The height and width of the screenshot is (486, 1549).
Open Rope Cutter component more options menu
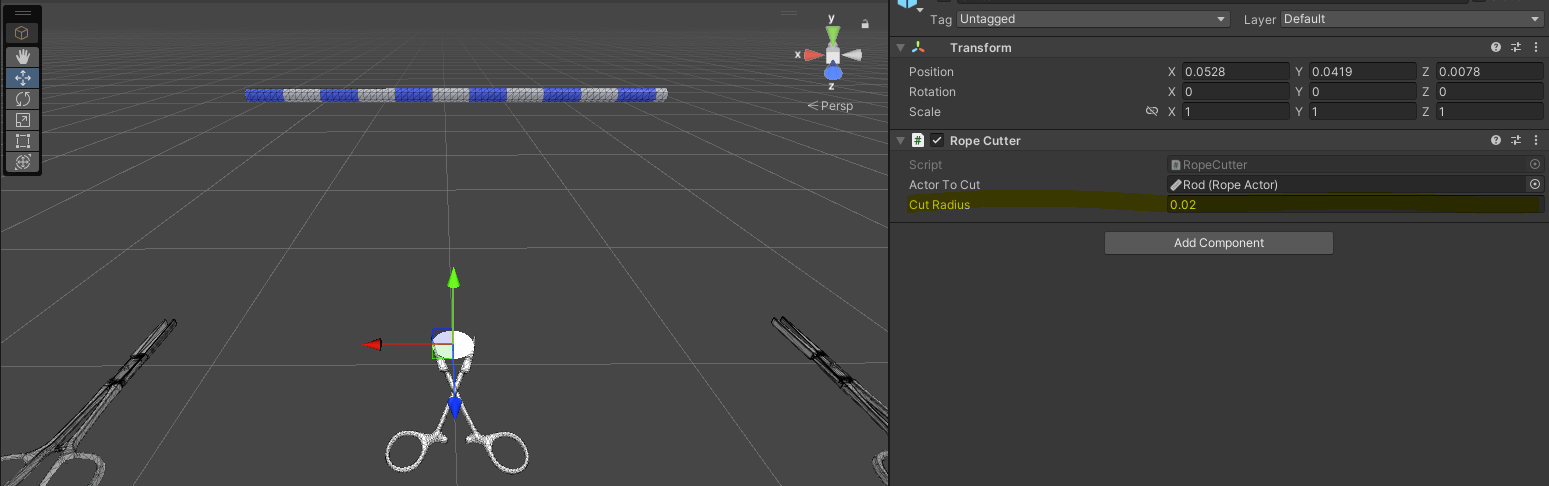click(1535, 141)
